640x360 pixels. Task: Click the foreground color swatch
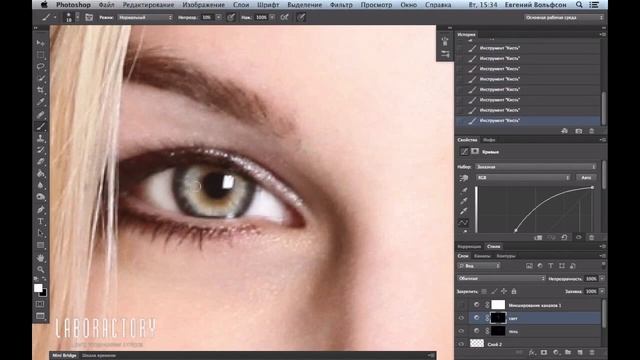click(38, 288)
